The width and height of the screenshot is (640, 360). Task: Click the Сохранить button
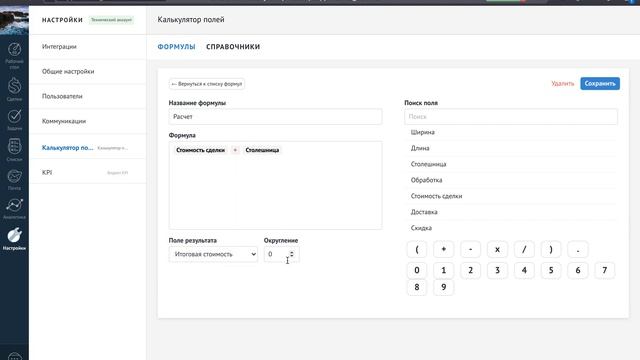click(x=600, y=84)
